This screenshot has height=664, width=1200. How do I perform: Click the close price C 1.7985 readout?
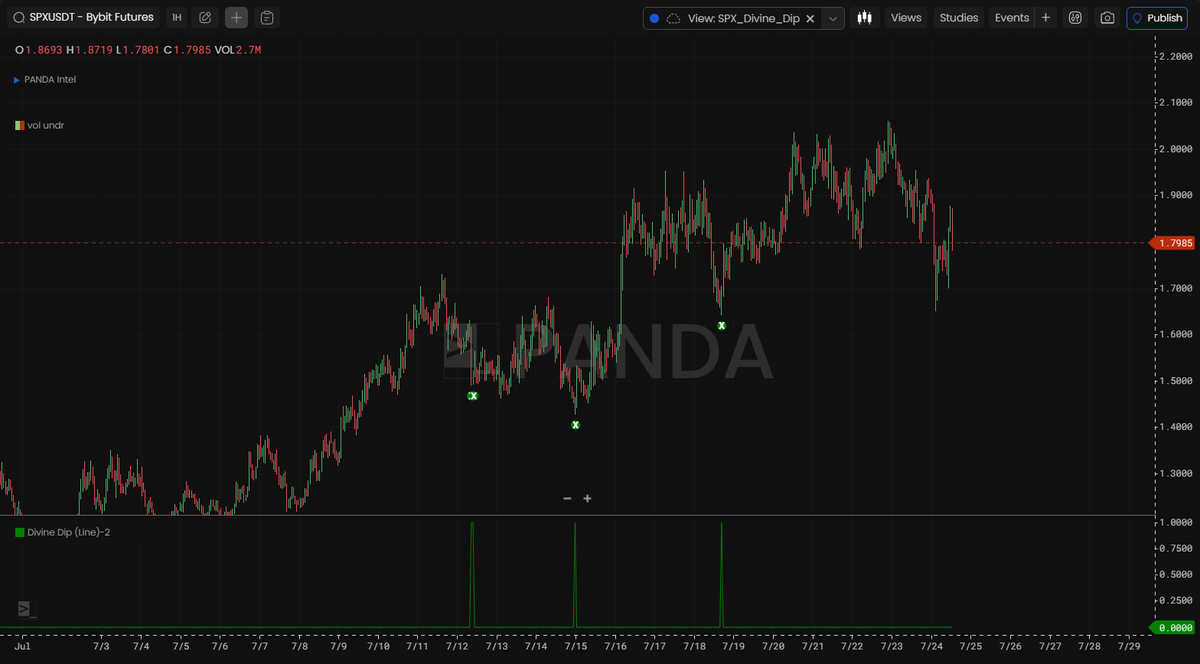click(187, 50)
